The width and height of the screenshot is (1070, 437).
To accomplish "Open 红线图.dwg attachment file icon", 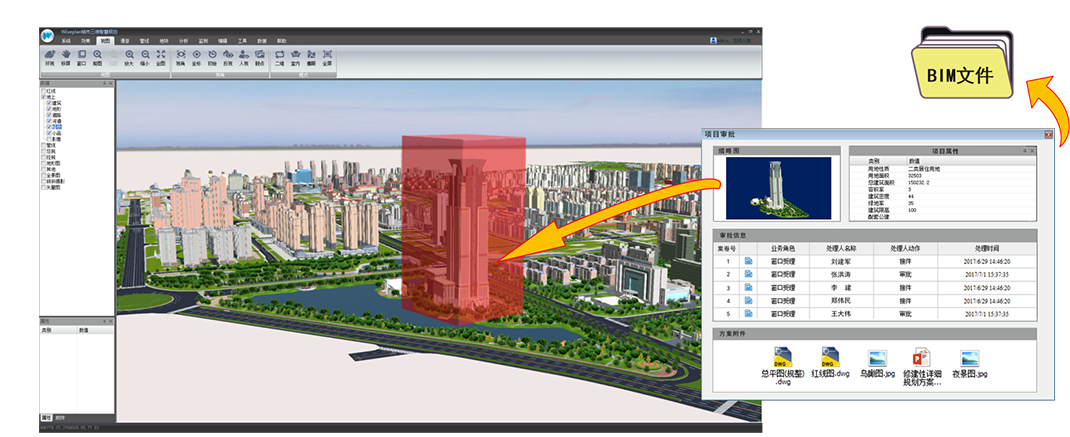I will click(x=830, y=361).
